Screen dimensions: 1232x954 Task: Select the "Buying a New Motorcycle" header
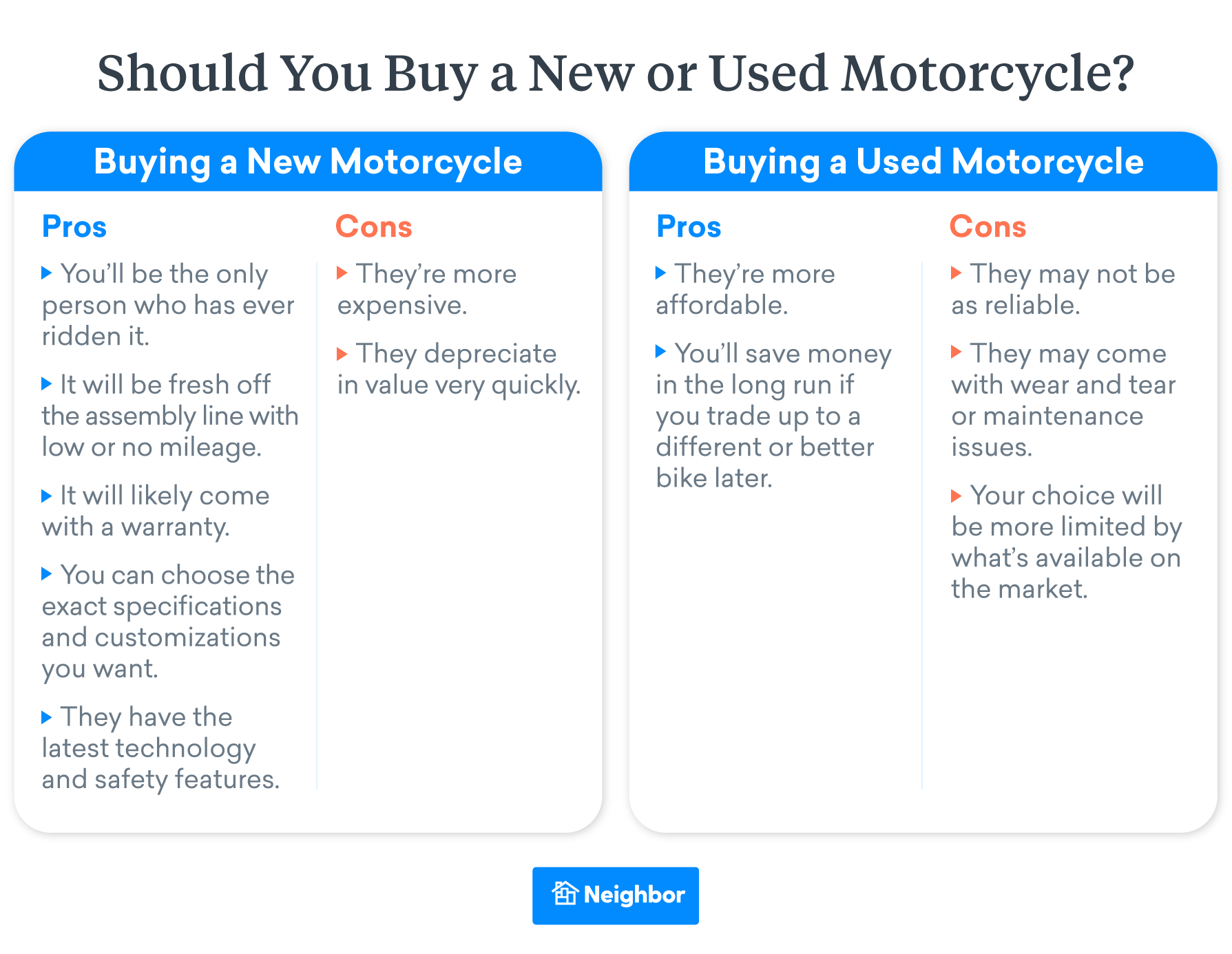pos(308,162)
